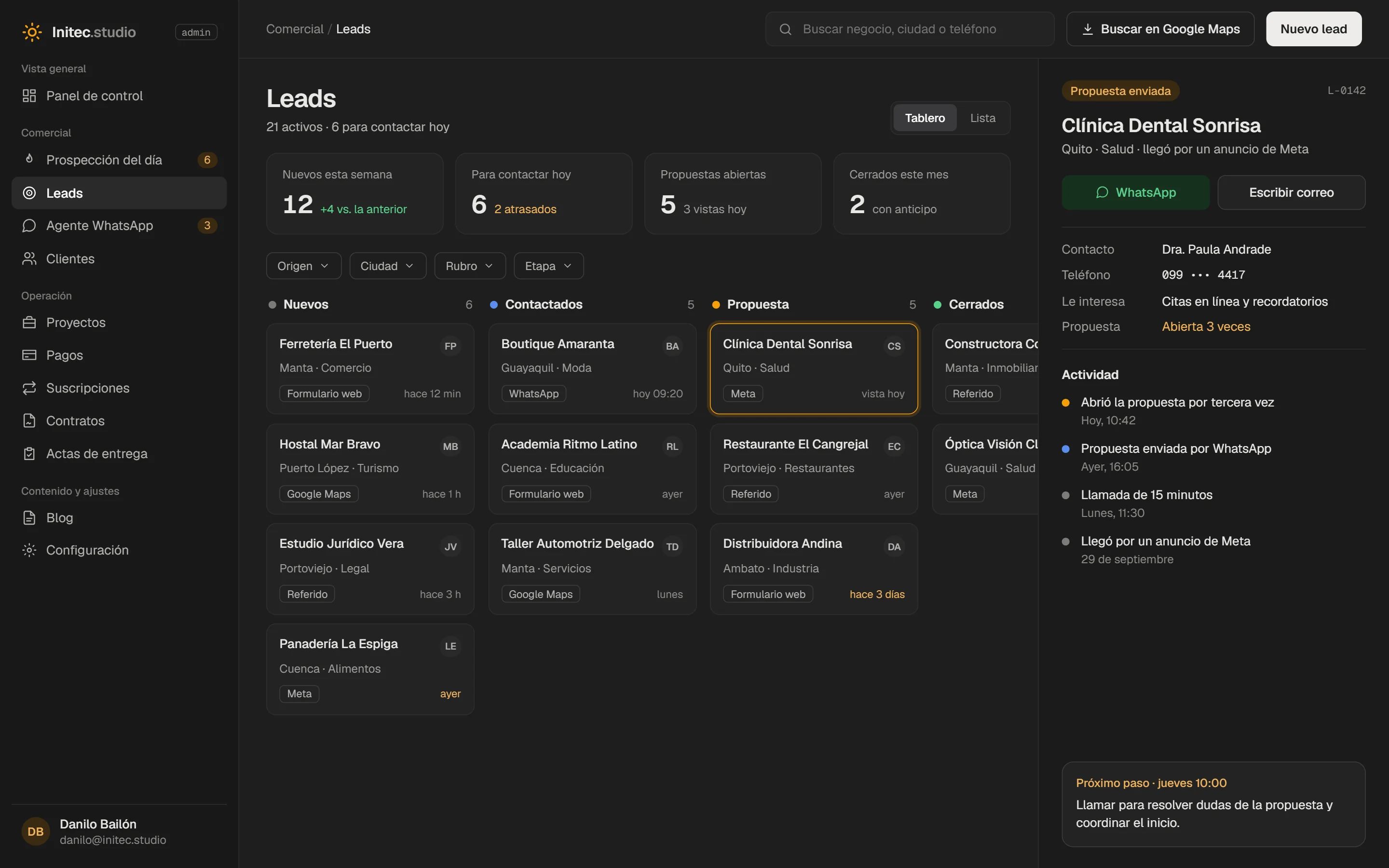
Task: Click the search field for negocio, ciudad o teléfono
Action: (x=910, y=29)
